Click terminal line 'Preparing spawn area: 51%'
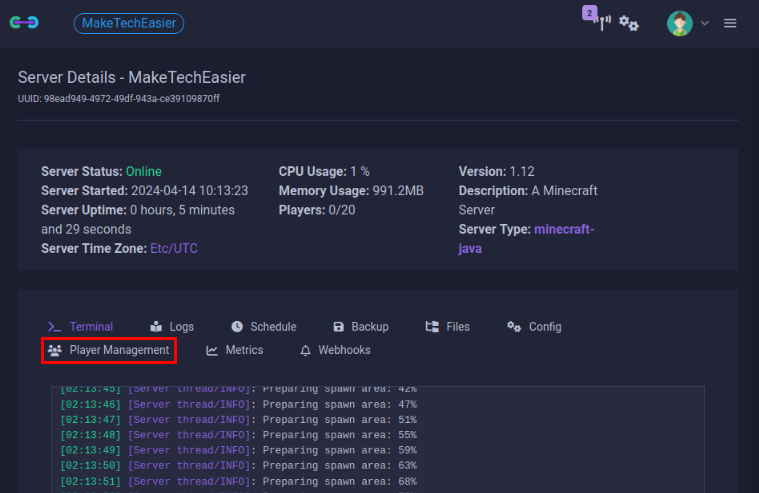 tap(239, 419)
